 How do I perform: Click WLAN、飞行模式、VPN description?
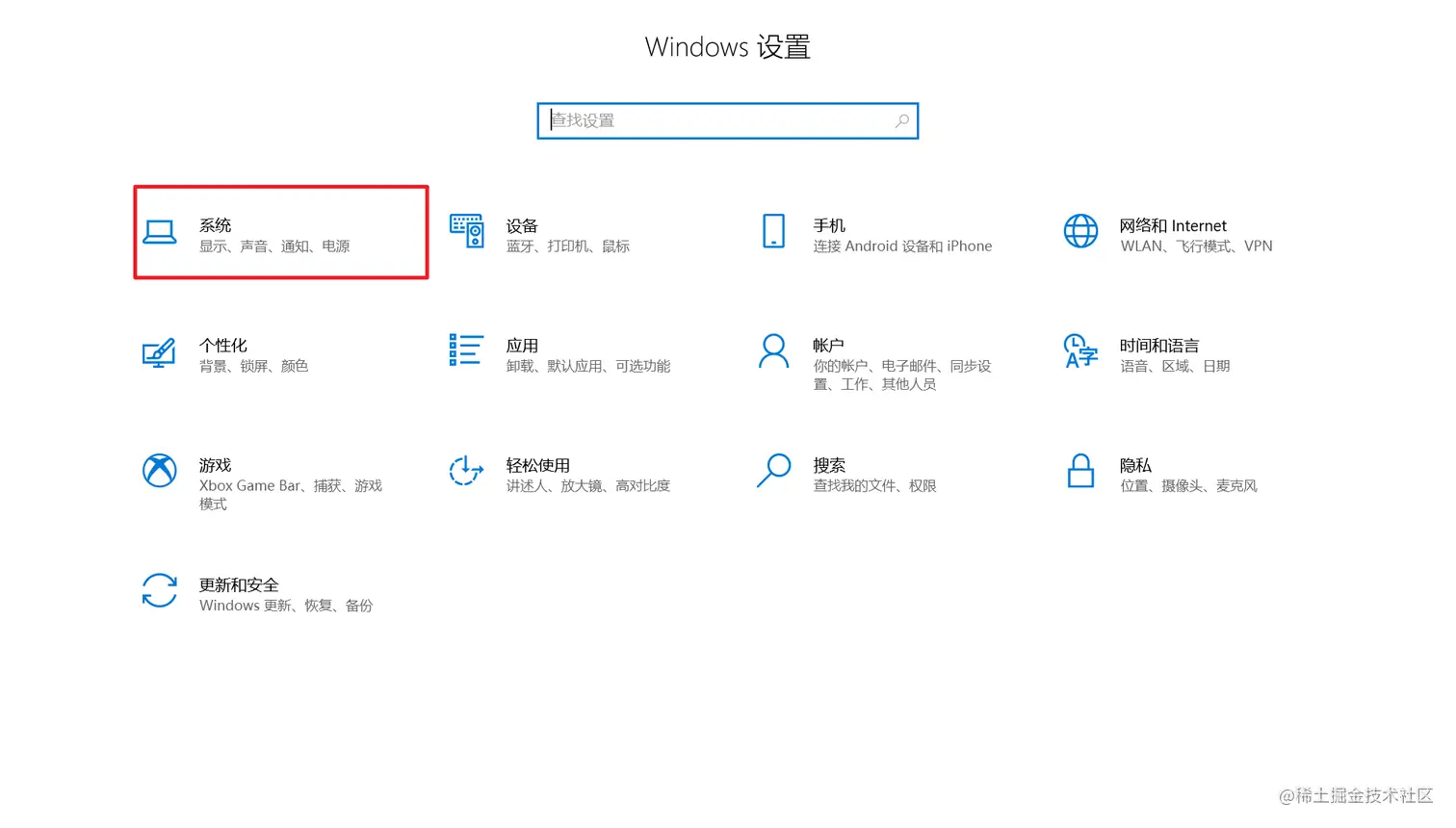(1196, 246)
